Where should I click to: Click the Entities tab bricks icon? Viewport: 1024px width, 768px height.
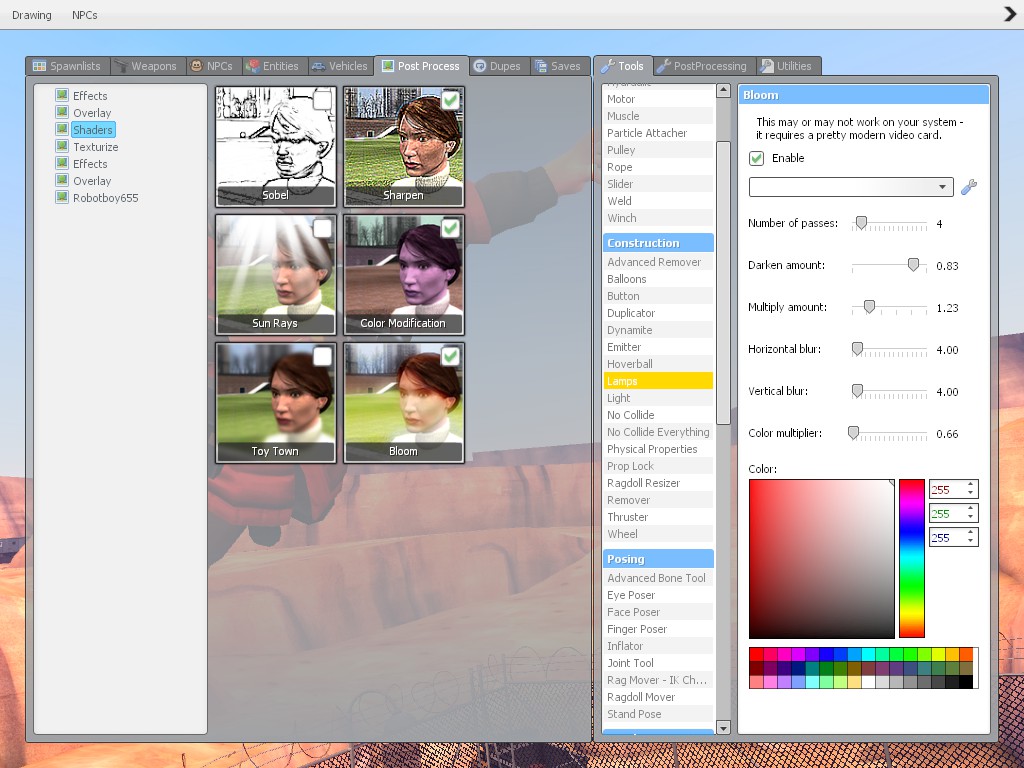253,66
